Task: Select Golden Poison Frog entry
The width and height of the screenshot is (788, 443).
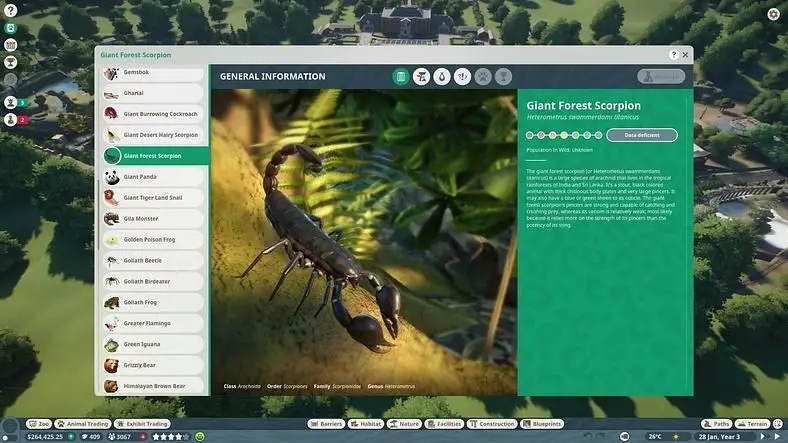Action: 153,240
